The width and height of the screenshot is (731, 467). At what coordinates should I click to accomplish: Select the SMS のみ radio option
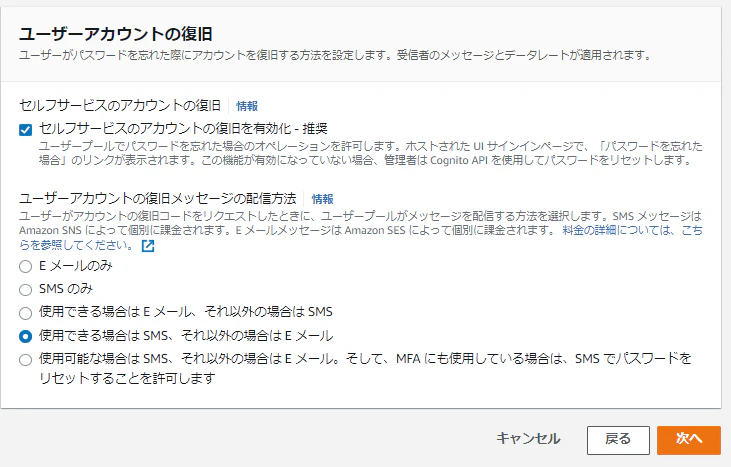click(26, 290)
